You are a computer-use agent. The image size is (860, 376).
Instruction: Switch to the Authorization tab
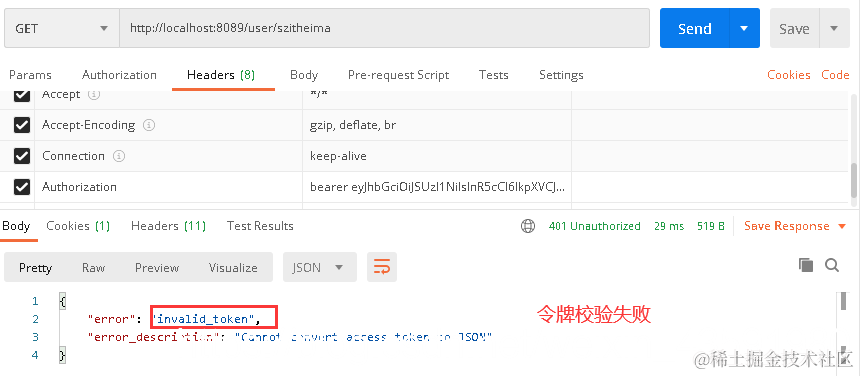[119, 75]
